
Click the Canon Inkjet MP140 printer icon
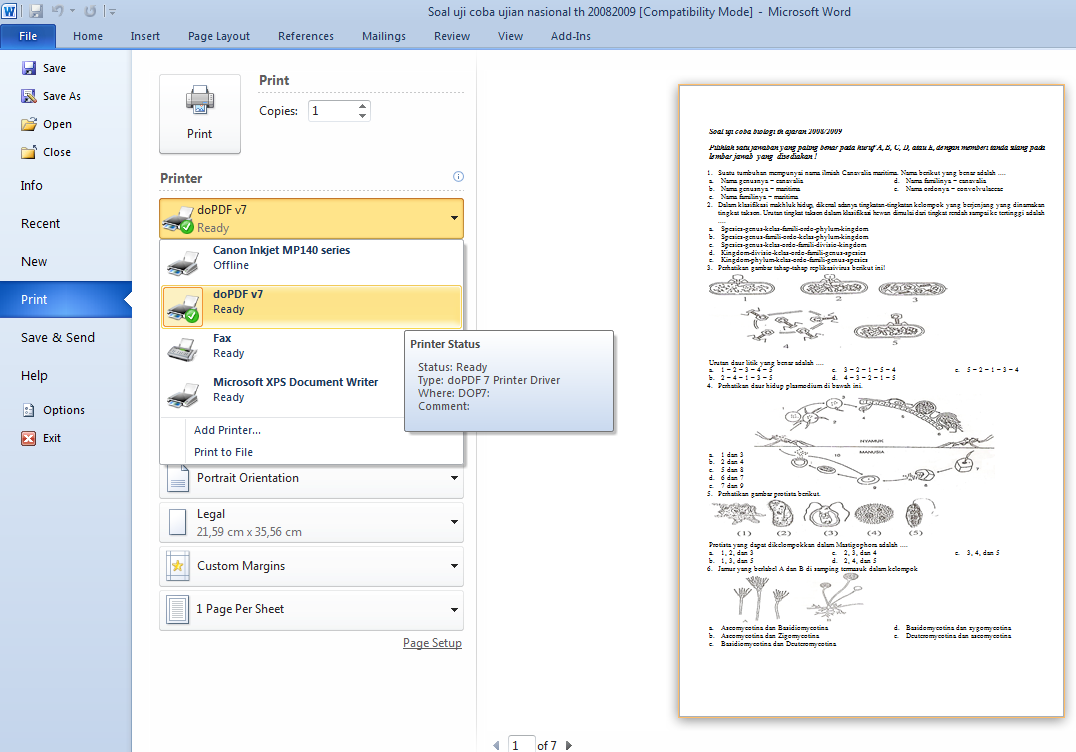tap(183, 261)
